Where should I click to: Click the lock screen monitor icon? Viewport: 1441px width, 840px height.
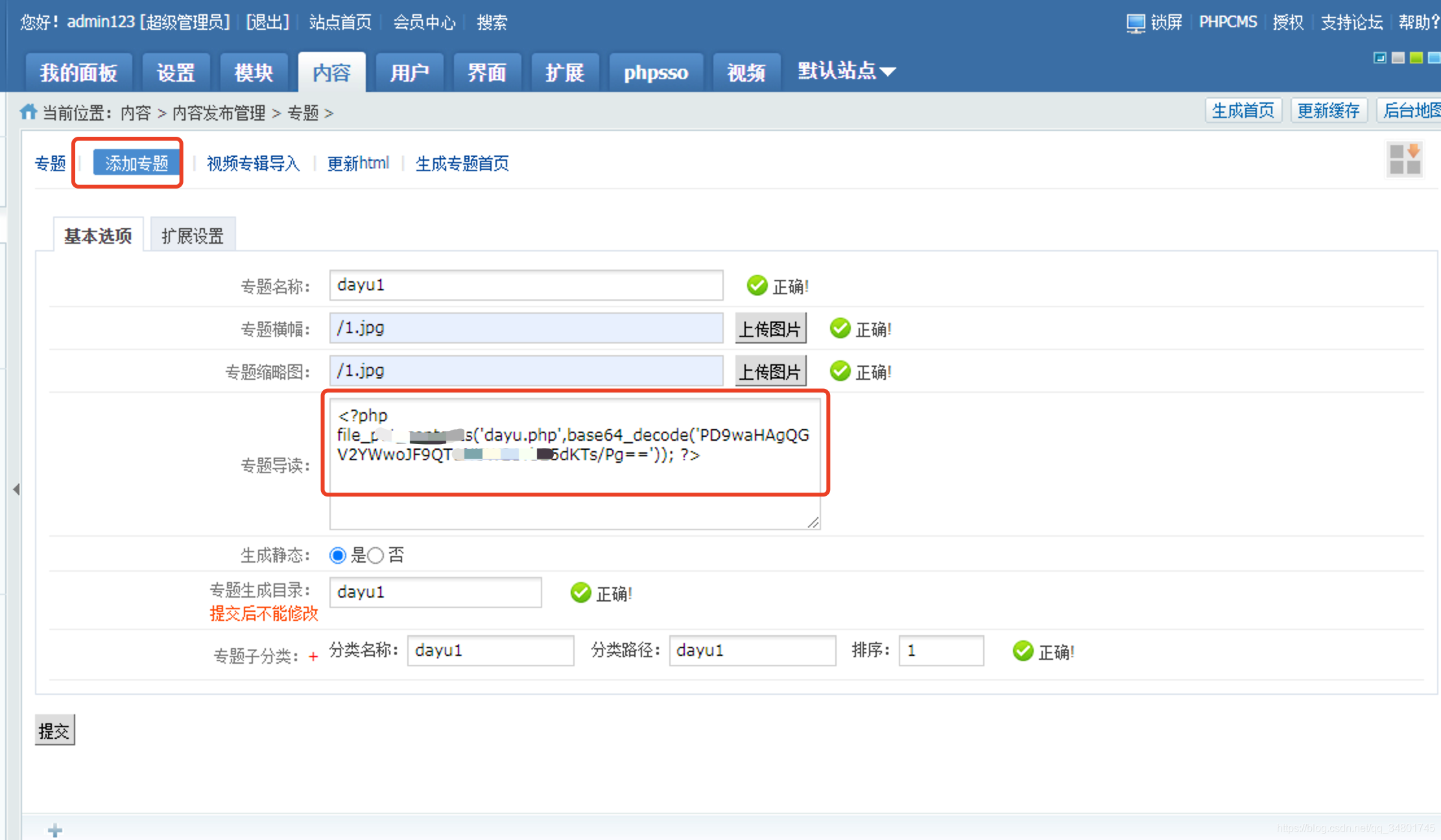(1136, 23)
